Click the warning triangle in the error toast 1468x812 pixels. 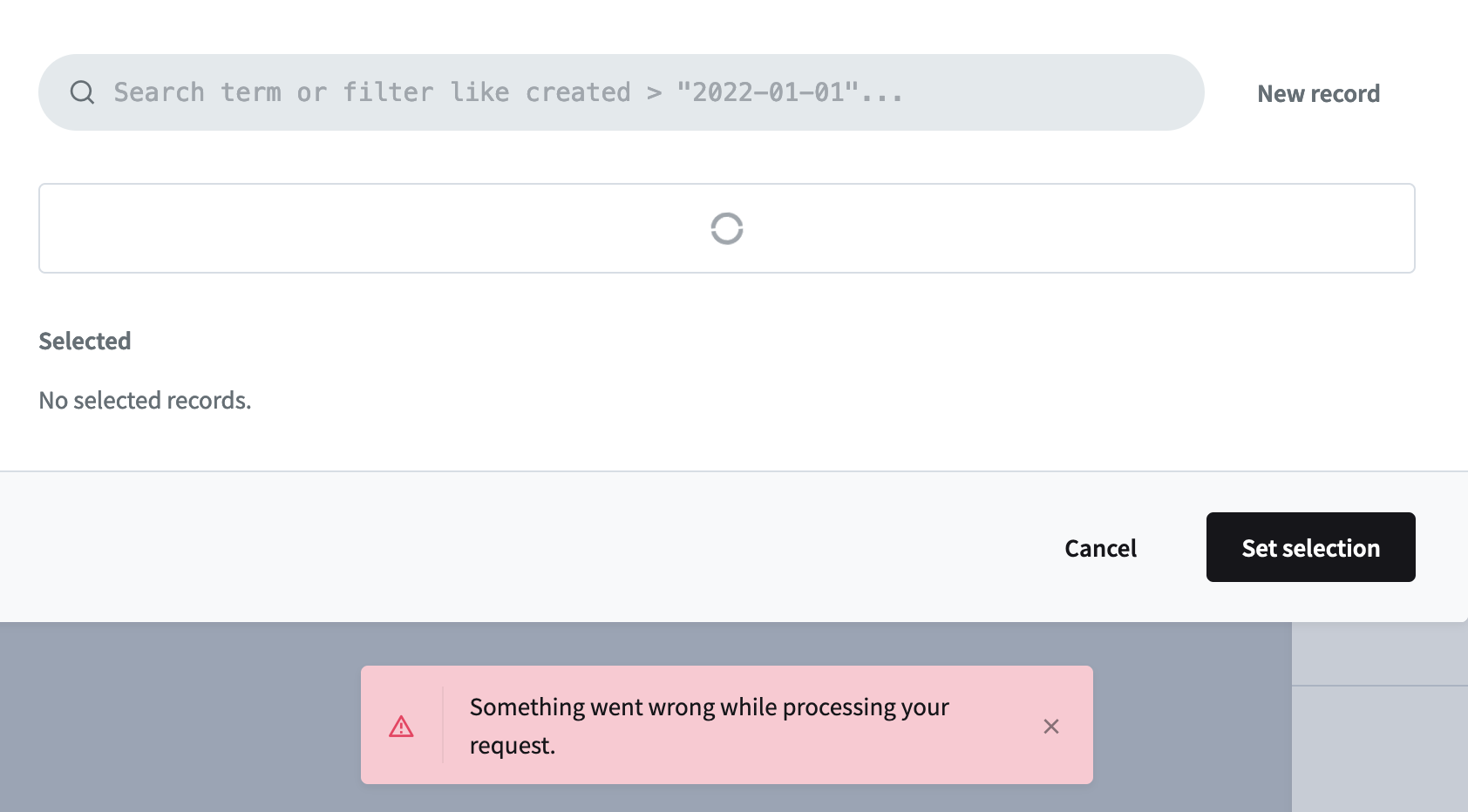point(402,725)
